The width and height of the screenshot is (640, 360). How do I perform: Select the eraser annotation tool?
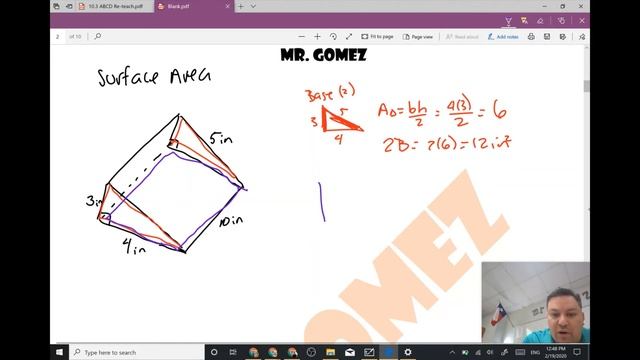540,21
